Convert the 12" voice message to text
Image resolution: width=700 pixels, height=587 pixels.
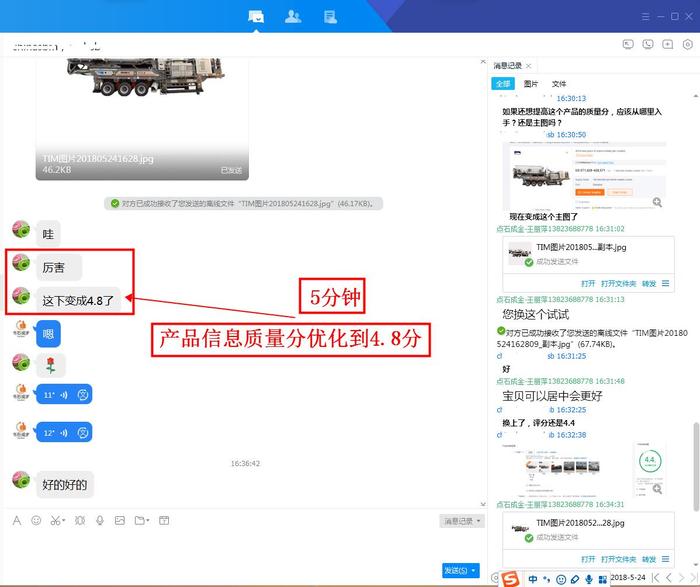(83, 433)
